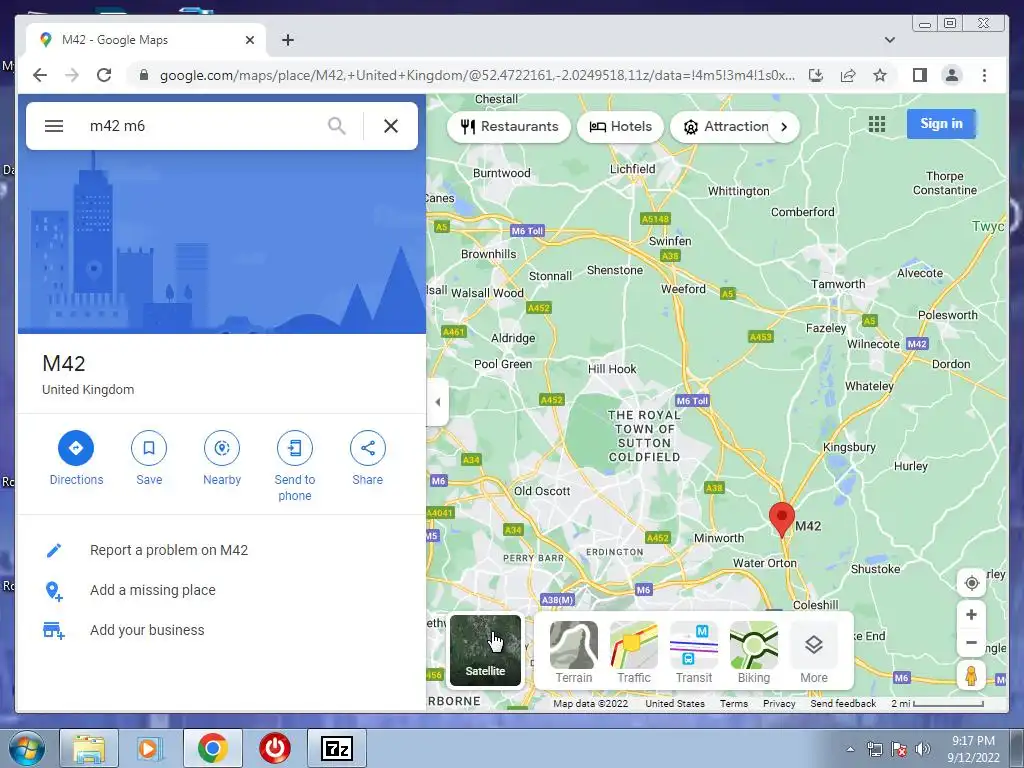Filter map by Attractions

tap(725, 127)
